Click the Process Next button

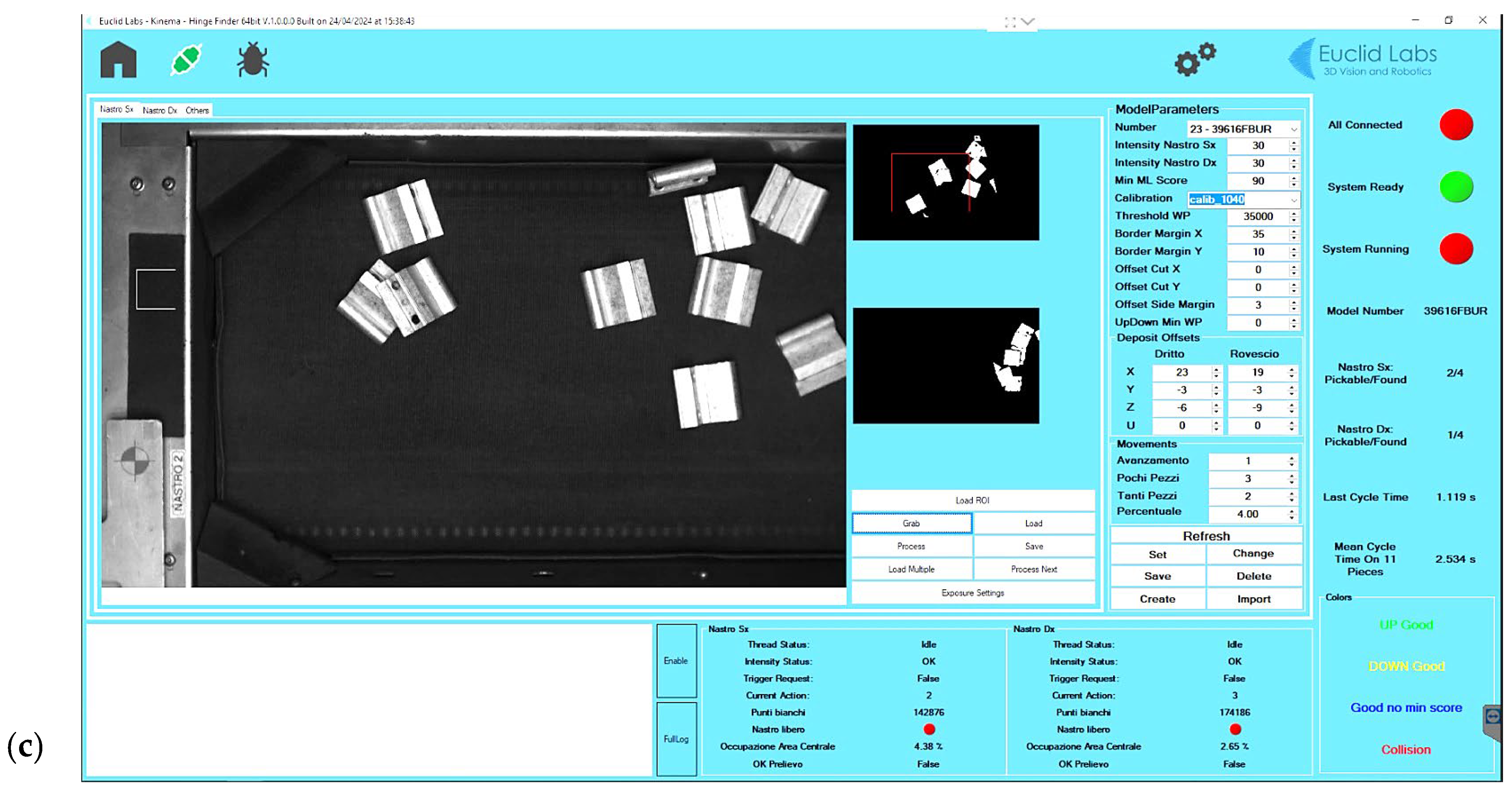[x=1034, y=569]
